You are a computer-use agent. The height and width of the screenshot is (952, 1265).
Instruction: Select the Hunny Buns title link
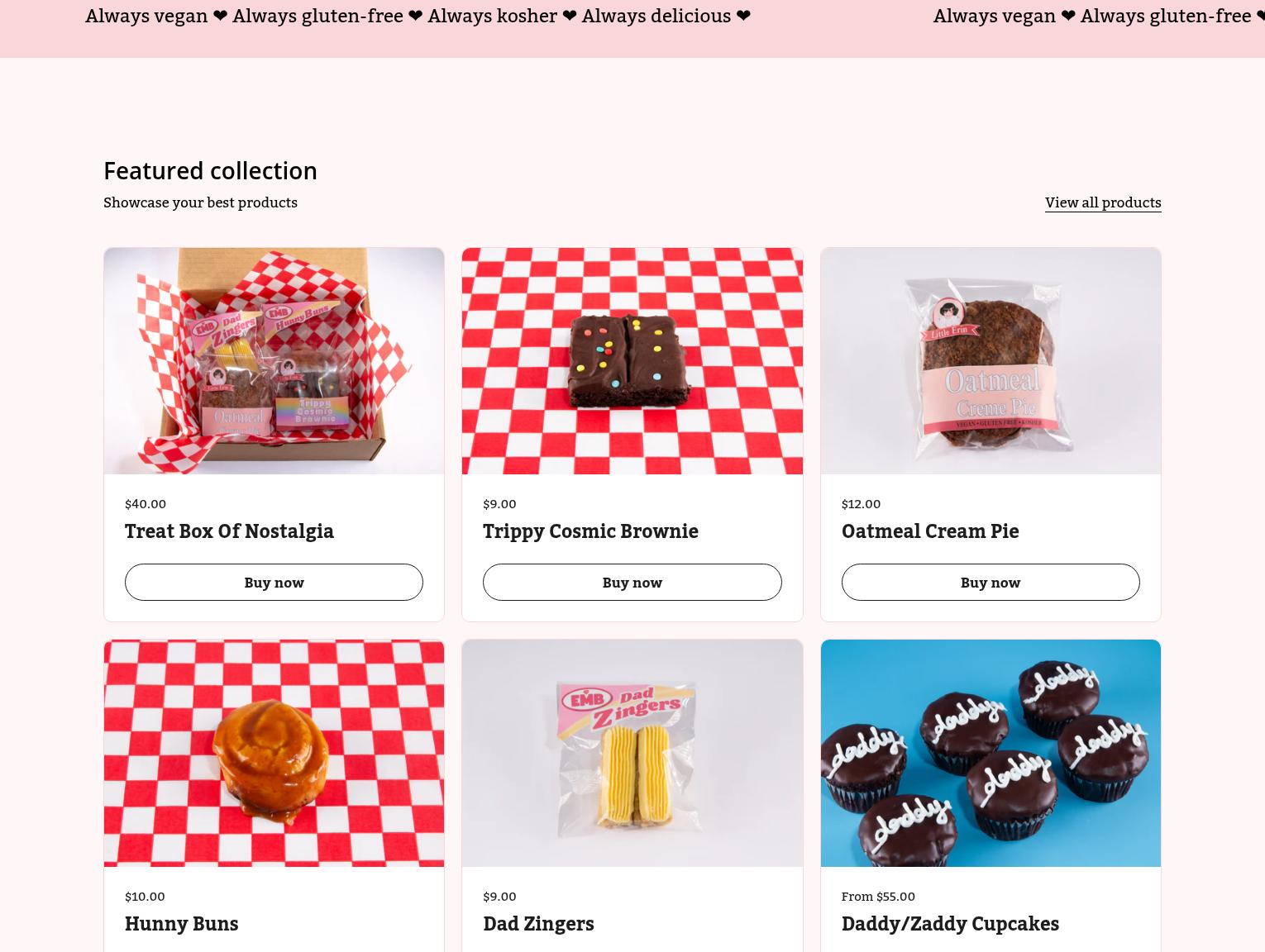181,924
